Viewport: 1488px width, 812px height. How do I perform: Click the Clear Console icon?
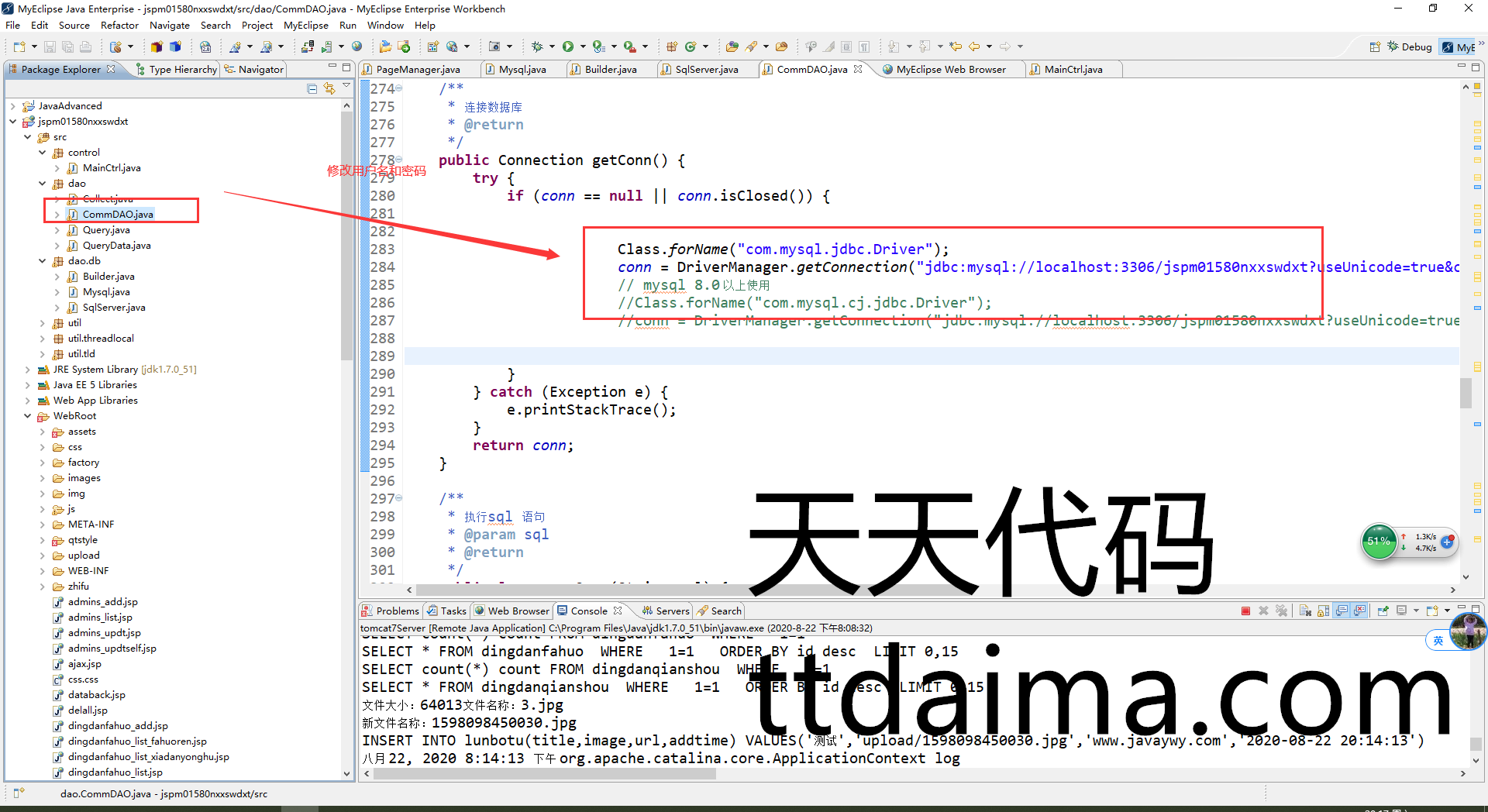click(x=1305, y=611)
